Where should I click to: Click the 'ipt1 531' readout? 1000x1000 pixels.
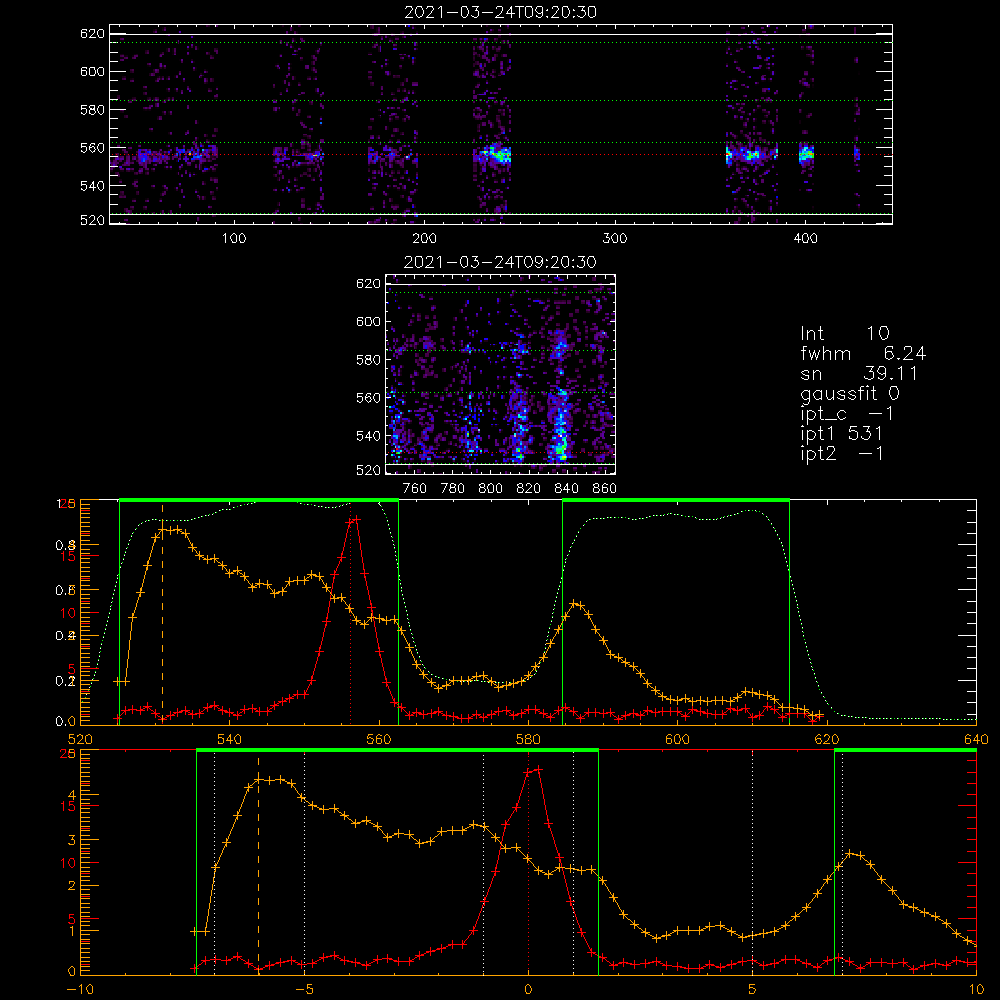point(841,434)
